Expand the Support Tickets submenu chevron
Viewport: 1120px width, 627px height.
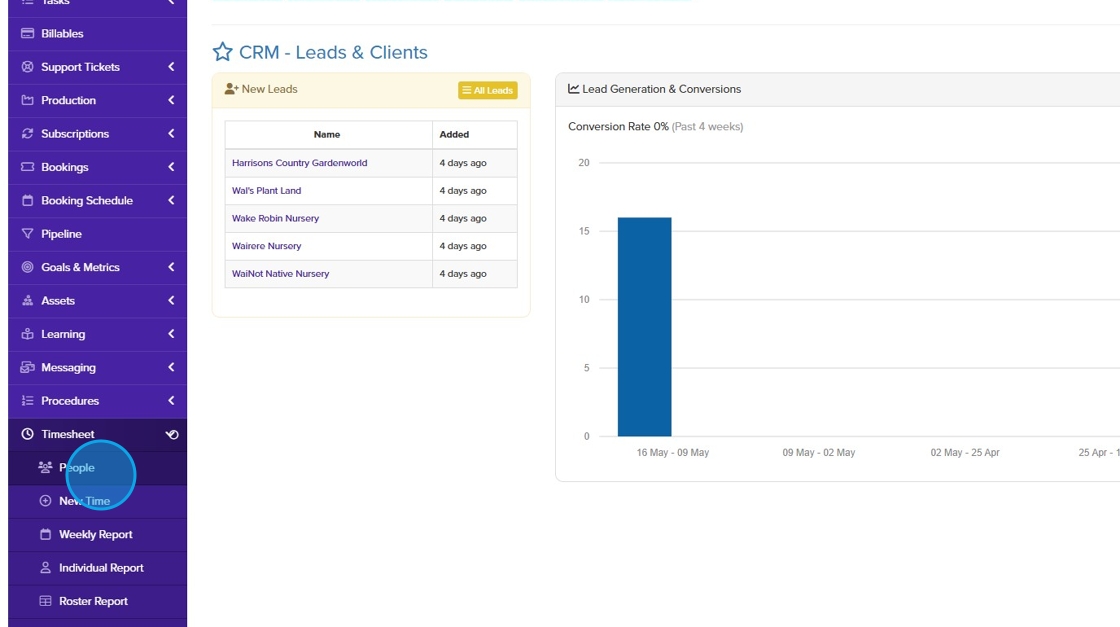(x=171, y=66)
